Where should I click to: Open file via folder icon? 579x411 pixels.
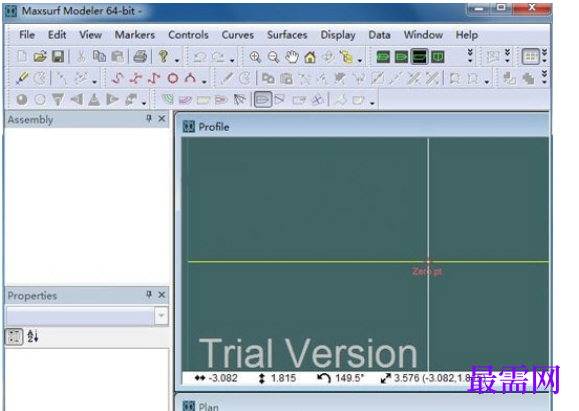[40, 56]
